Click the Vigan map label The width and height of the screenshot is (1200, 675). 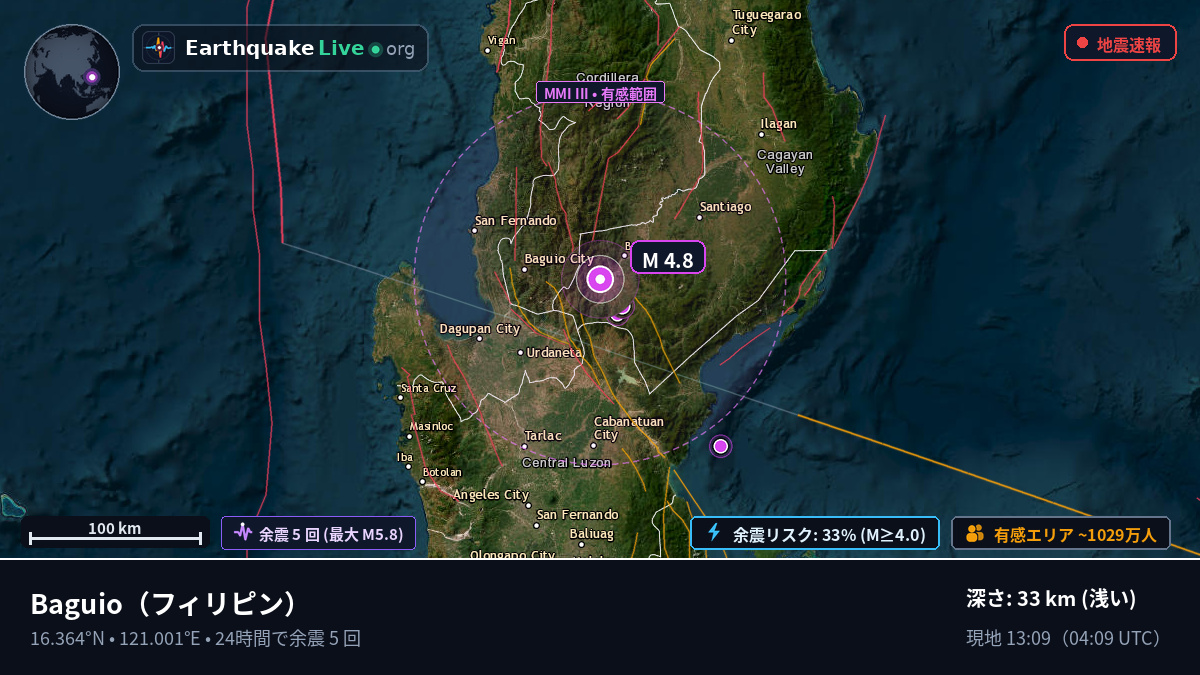coord(502,41)
